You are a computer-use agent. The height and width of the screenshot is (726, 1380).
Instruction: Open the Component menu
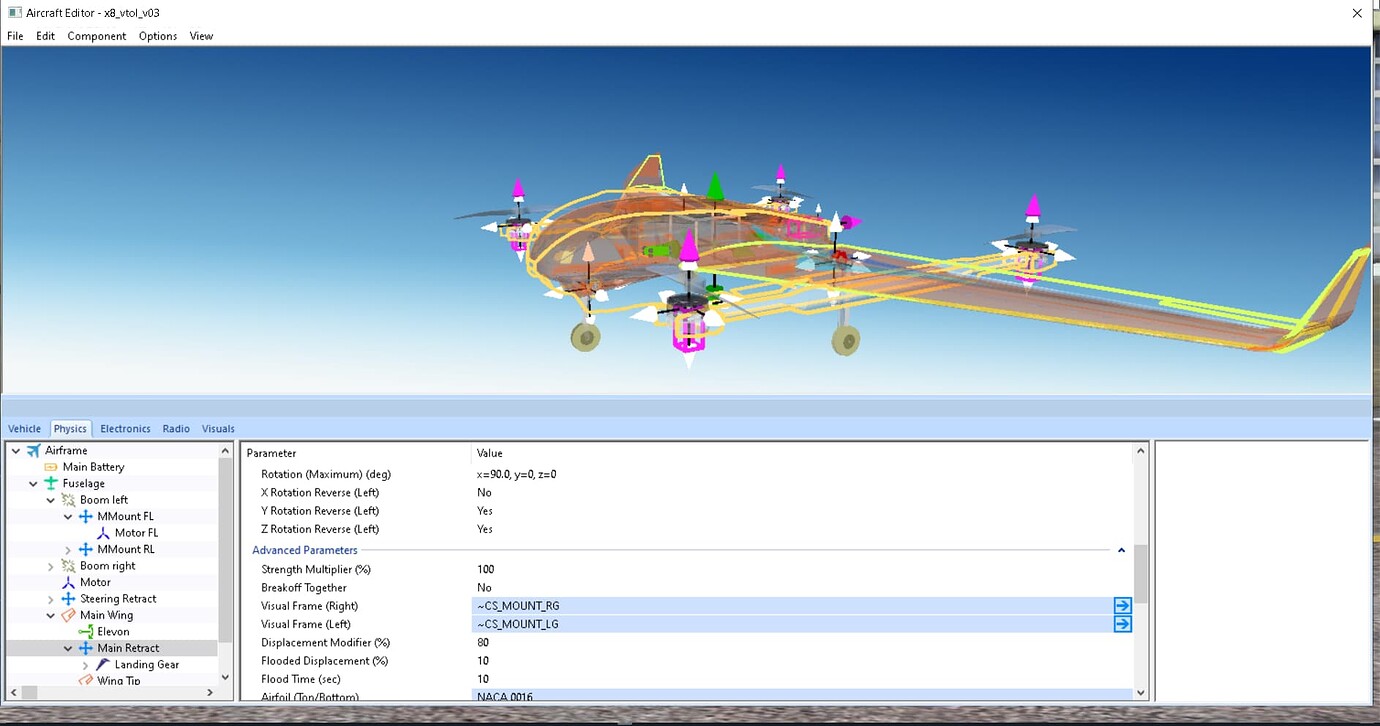click(96, 36)
